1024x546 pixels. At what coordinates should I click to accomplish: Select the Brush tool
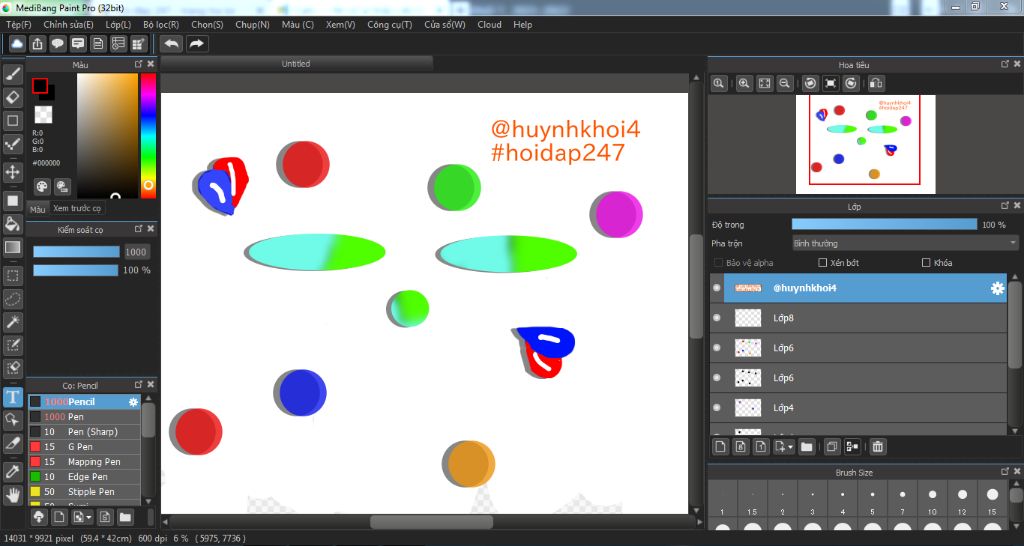(12, 74)
